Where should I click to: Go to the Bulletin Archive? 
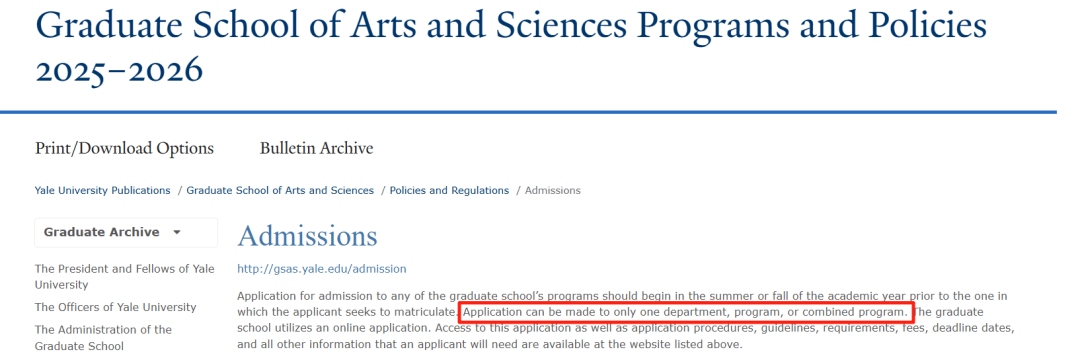[316, 148]
